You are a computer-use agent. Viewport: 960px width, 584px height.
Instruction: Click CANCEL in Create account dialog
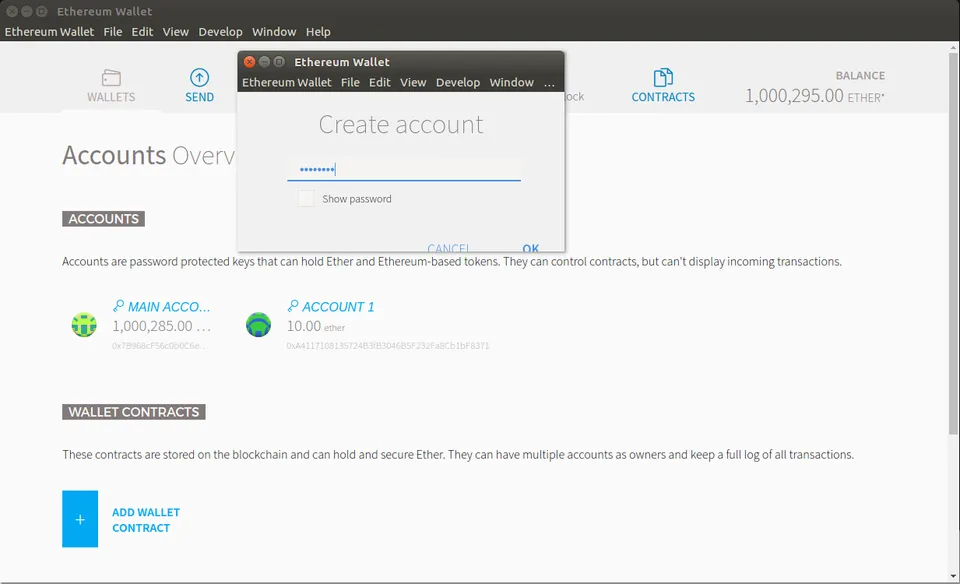(449, 248)
